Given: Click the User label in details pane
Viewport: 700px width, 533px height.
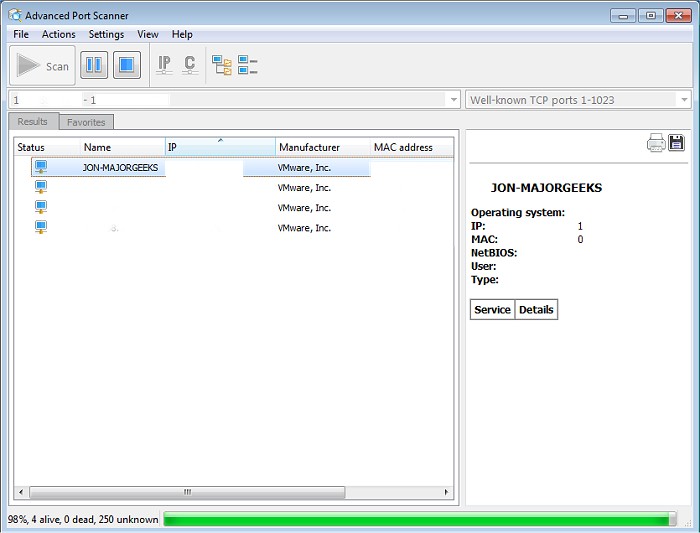Looking at the screenshot, I should tap(483, 266).
